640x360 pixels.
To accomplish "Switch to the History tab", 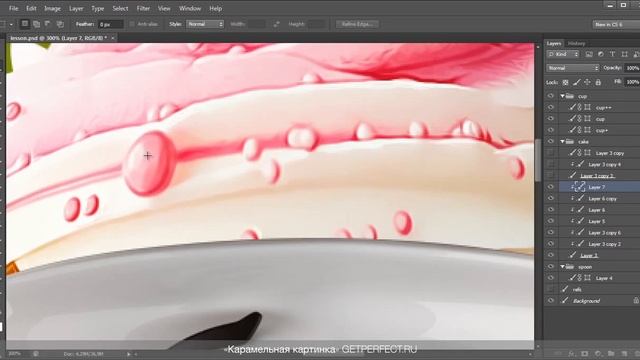I will click(576, 43).
